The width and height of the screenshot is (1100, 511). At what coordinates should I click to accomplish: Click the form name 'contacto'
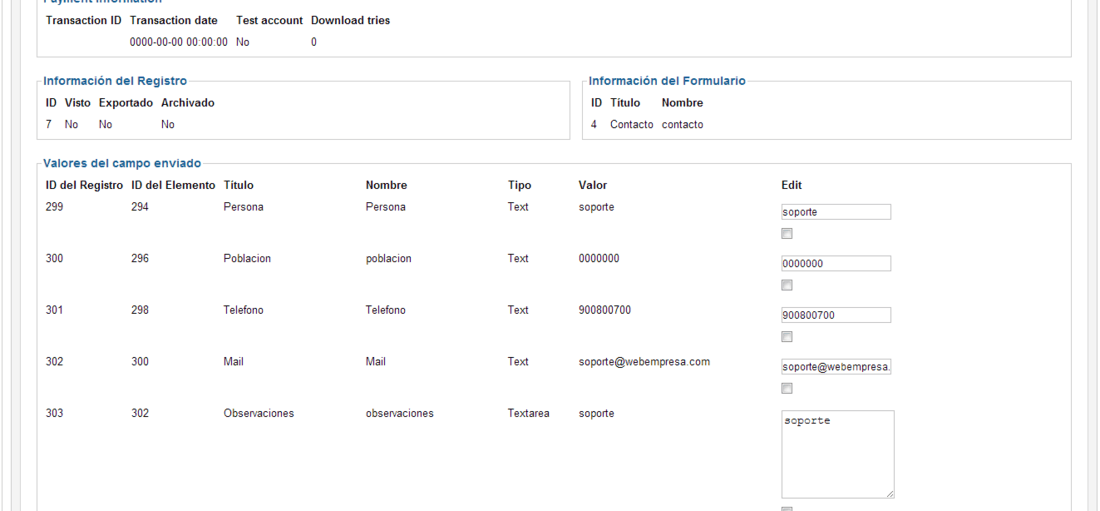pos(682,124)
